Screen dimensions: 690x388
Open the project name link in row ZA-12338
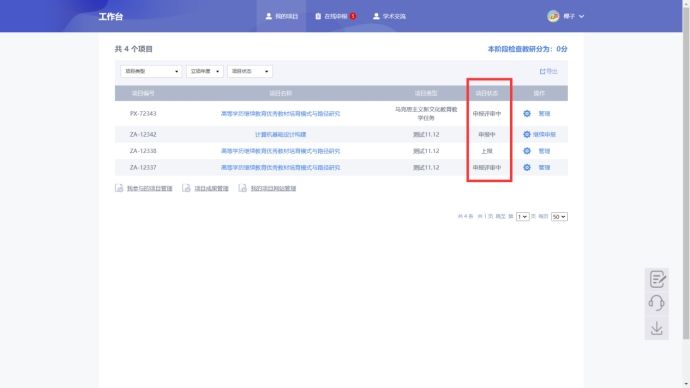click(x=280, y=151)
